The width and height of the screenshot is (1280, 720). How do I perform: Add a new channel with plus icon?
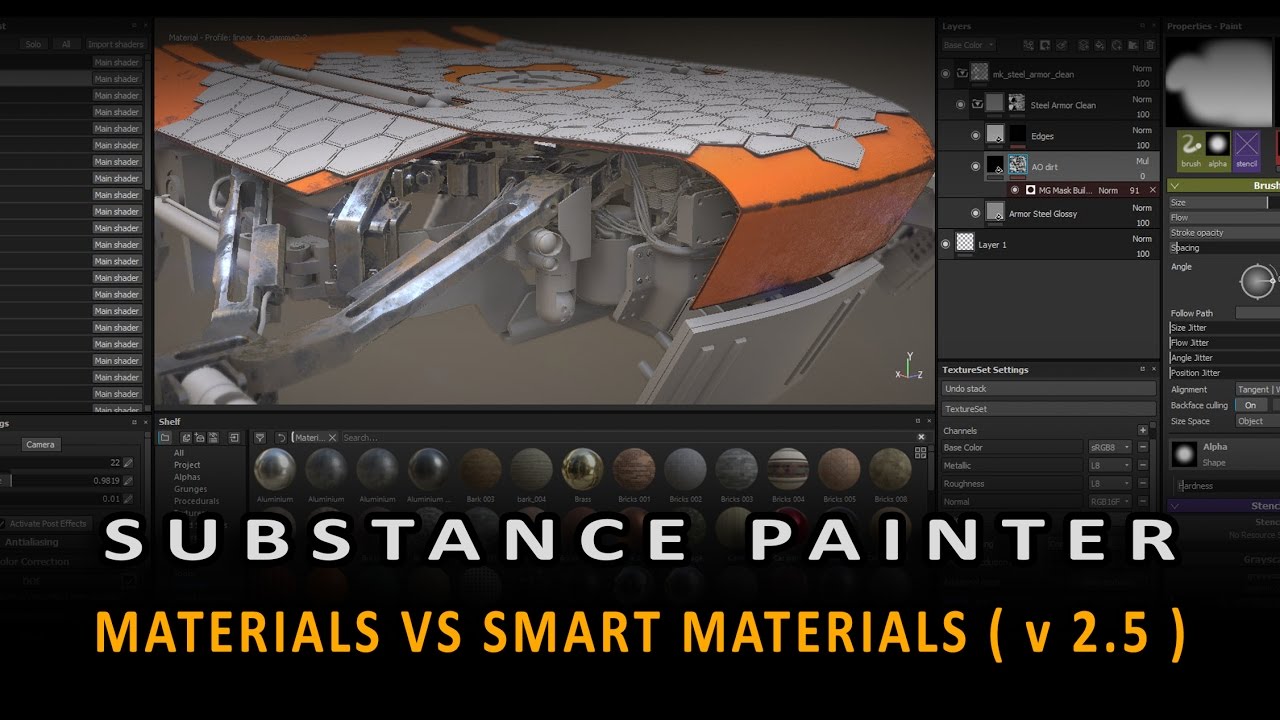point(1143,430)
